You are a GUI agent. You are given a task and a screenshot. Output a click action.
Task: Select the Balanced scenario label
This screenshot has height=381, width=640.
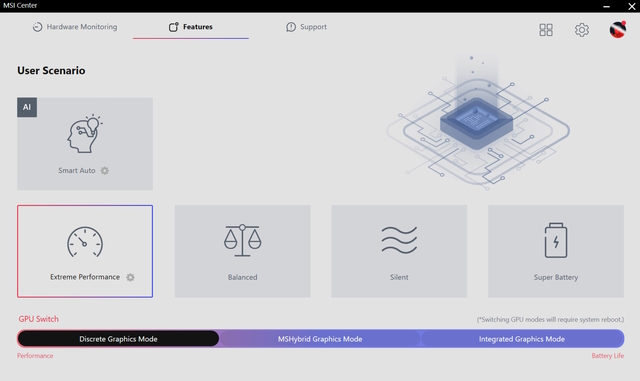[242, 277]
